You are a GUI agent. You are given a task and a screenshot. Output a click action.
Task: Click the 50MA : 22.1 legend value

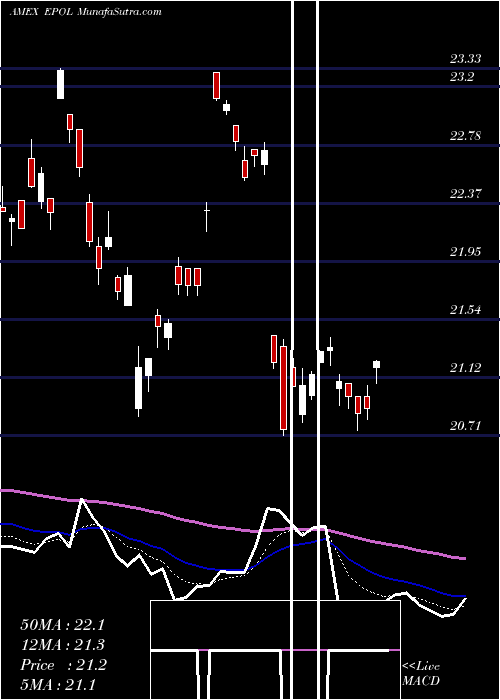pyautogui.click(x=63, y=625)
